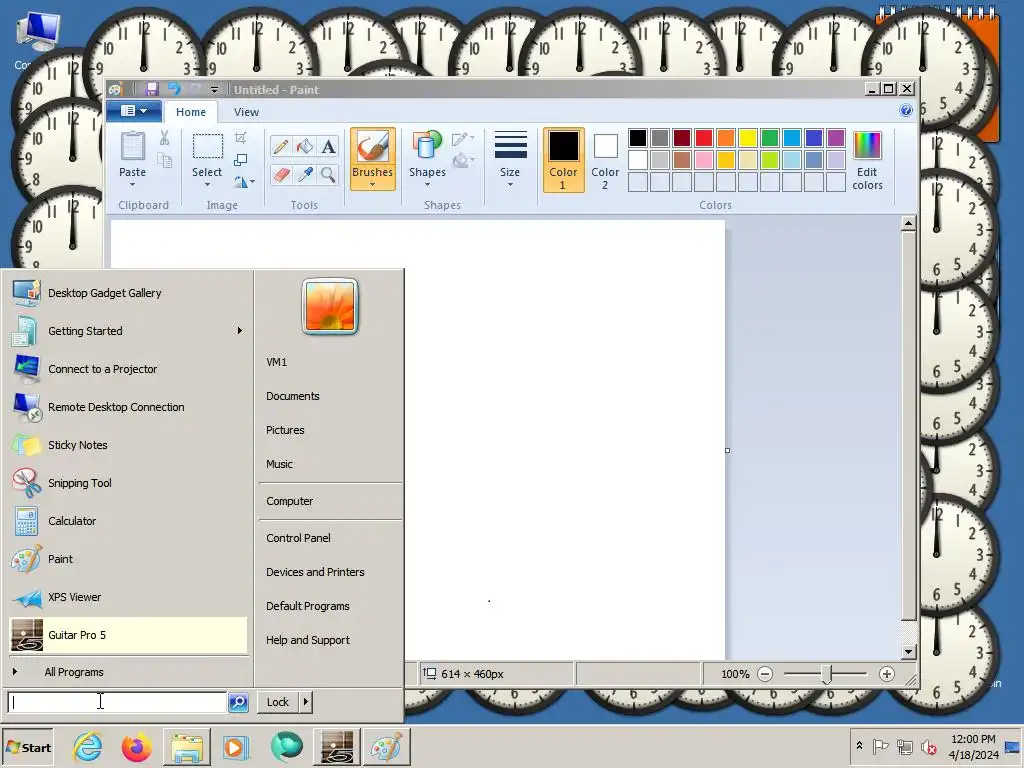Switch to the View ribbon tab
Viewport: 1024px width, 768px height.
pos(246,112)
